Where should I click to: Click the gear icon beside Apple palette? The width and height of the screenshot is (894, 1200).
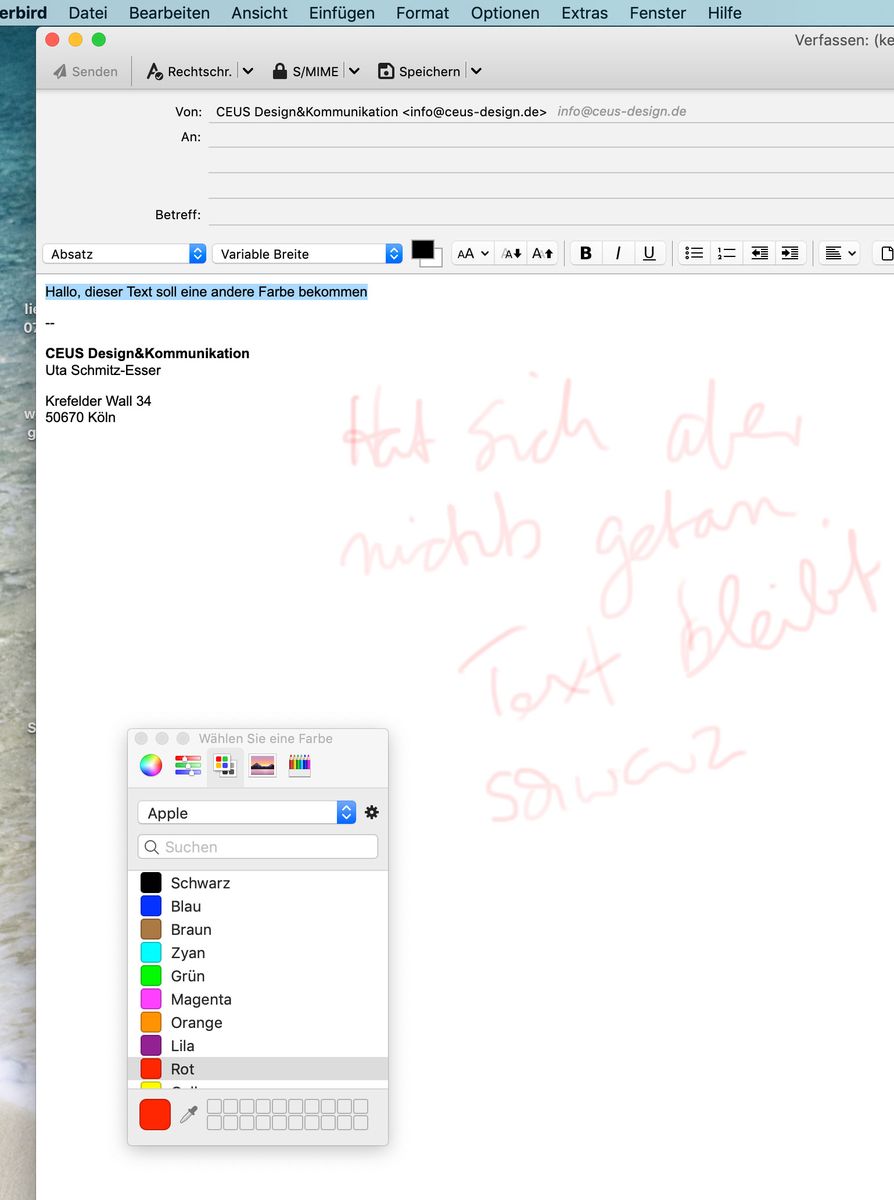click(x=372, y=813)
